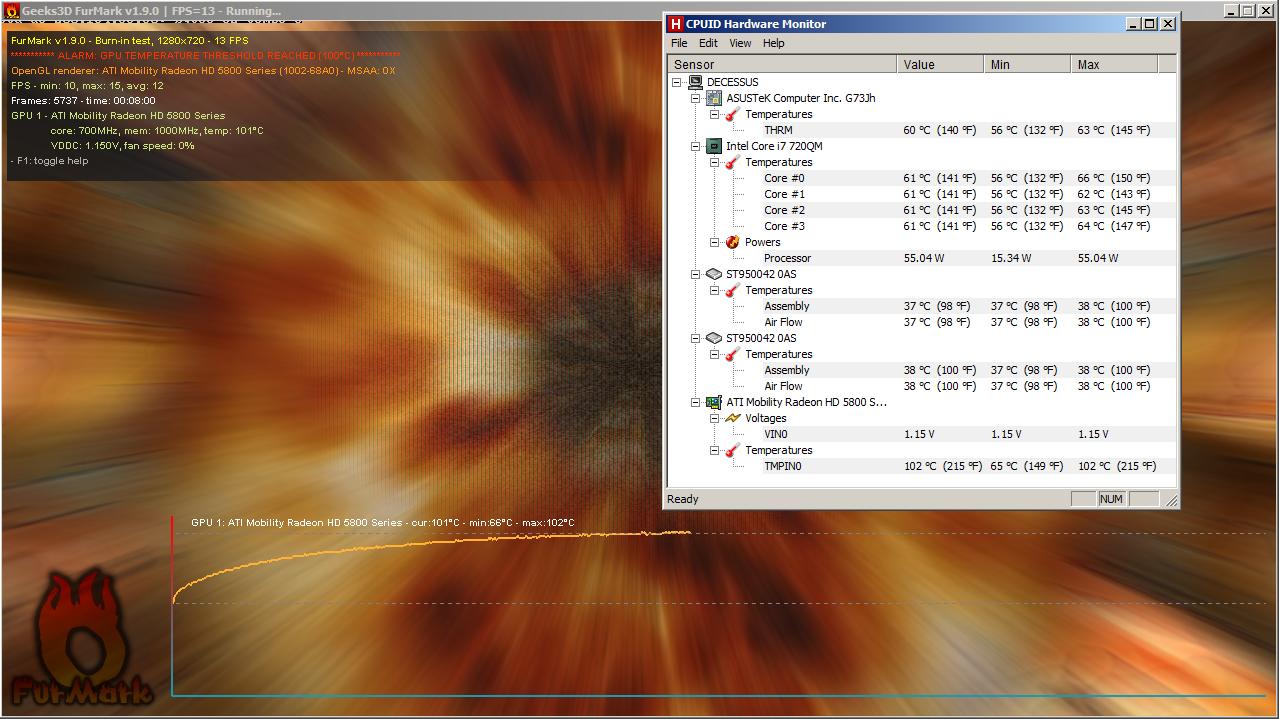Collapse the ASUSTeK Computer Inc. G73Jh node
The width and height of the screenshot is (1279, 719).
tap(696, 98)
